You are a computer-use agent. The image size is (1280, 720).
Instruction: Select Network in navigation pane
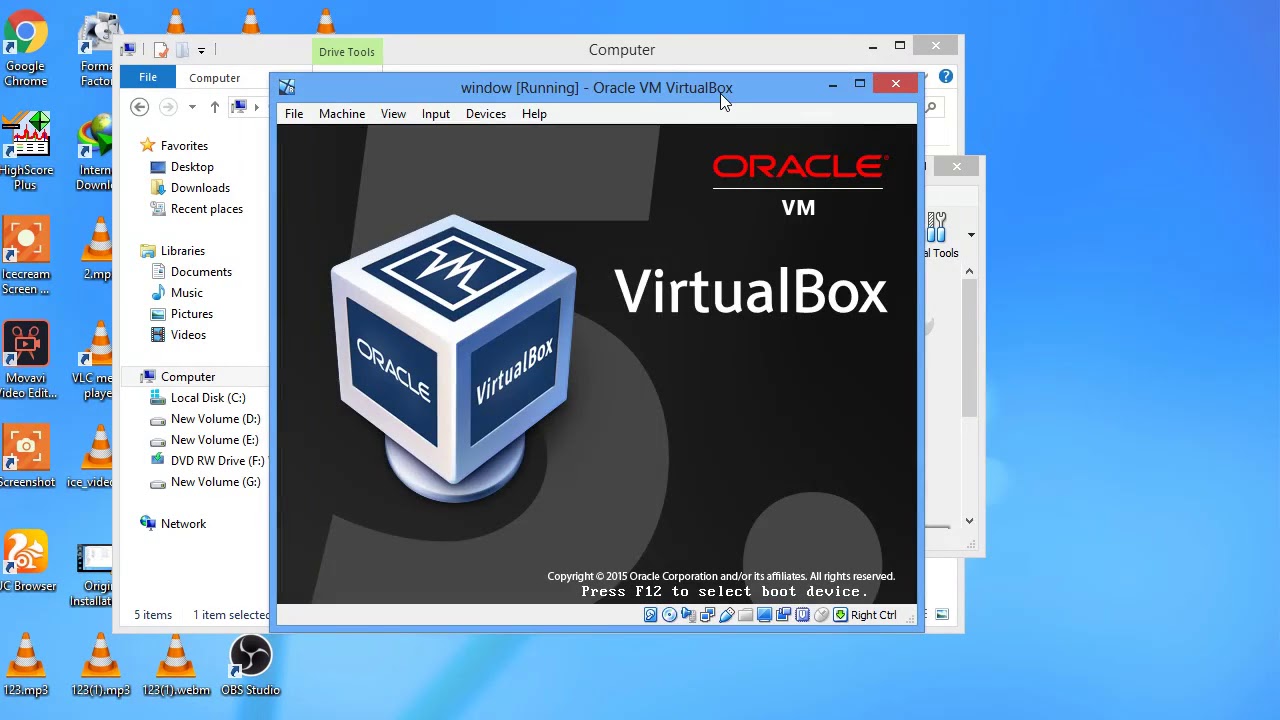pos(183,524)
